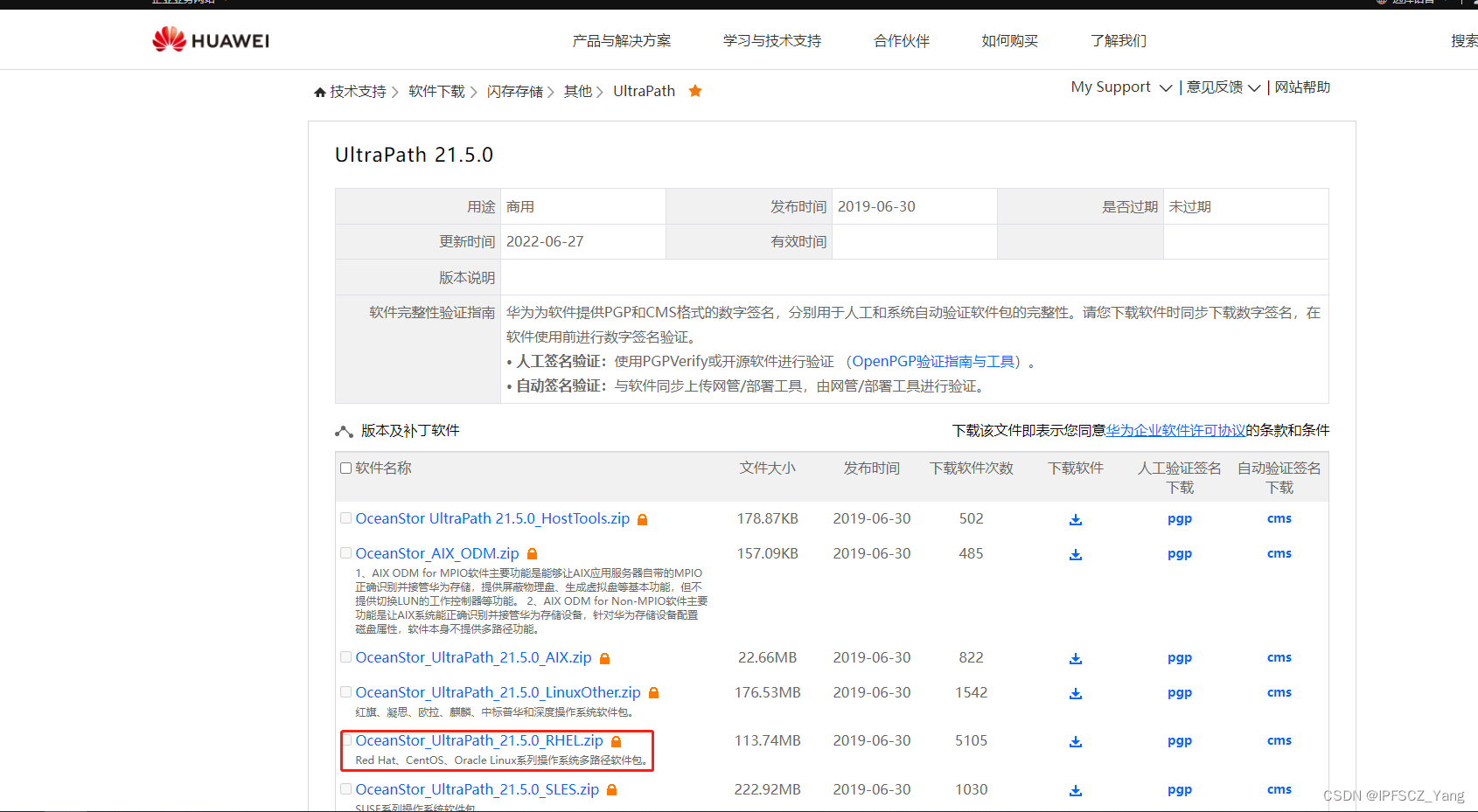Download pgp signature for LinuxOther.zip
This screenshot has width=1478, height=812.
pos(1180,693)
